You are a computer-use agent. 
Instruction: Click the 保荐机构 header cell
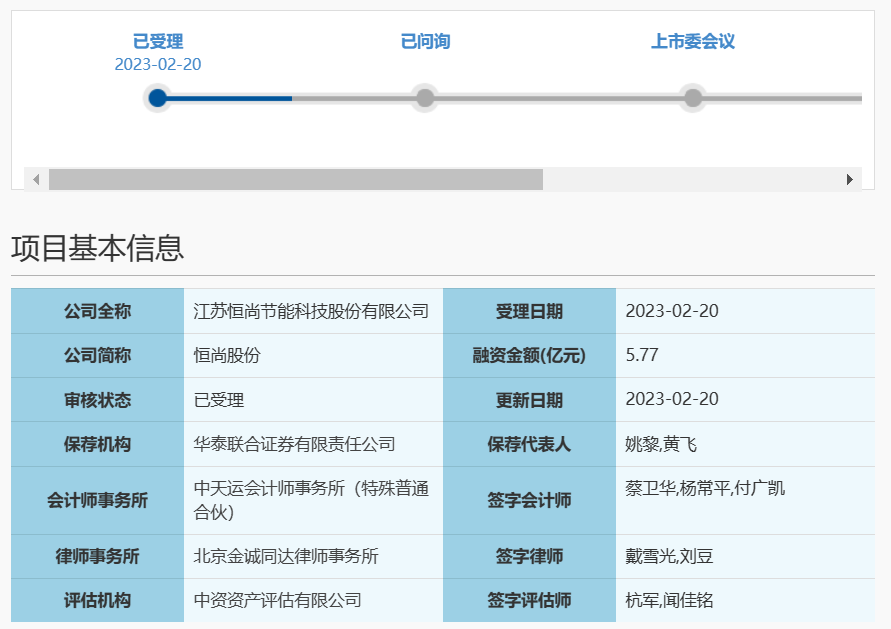pyautogui.click(x=97, y=444)
